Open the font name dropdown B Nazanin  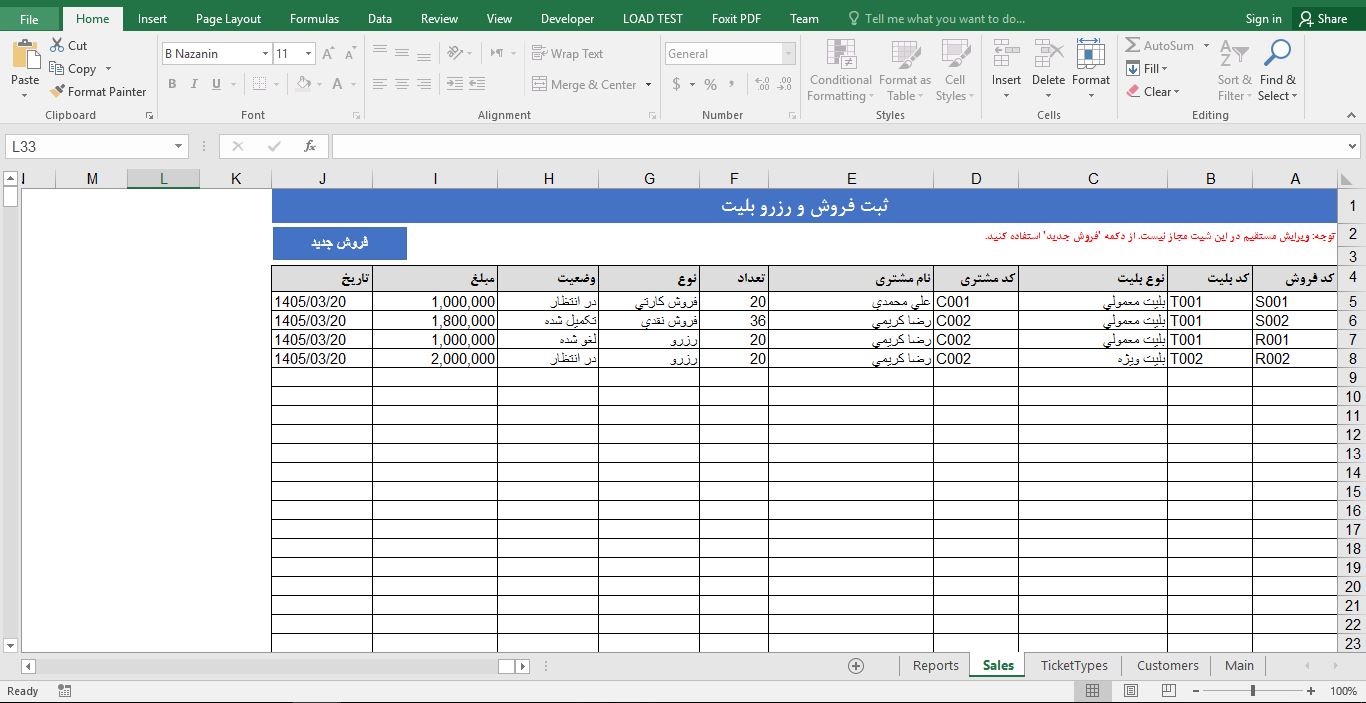(265, 54)
